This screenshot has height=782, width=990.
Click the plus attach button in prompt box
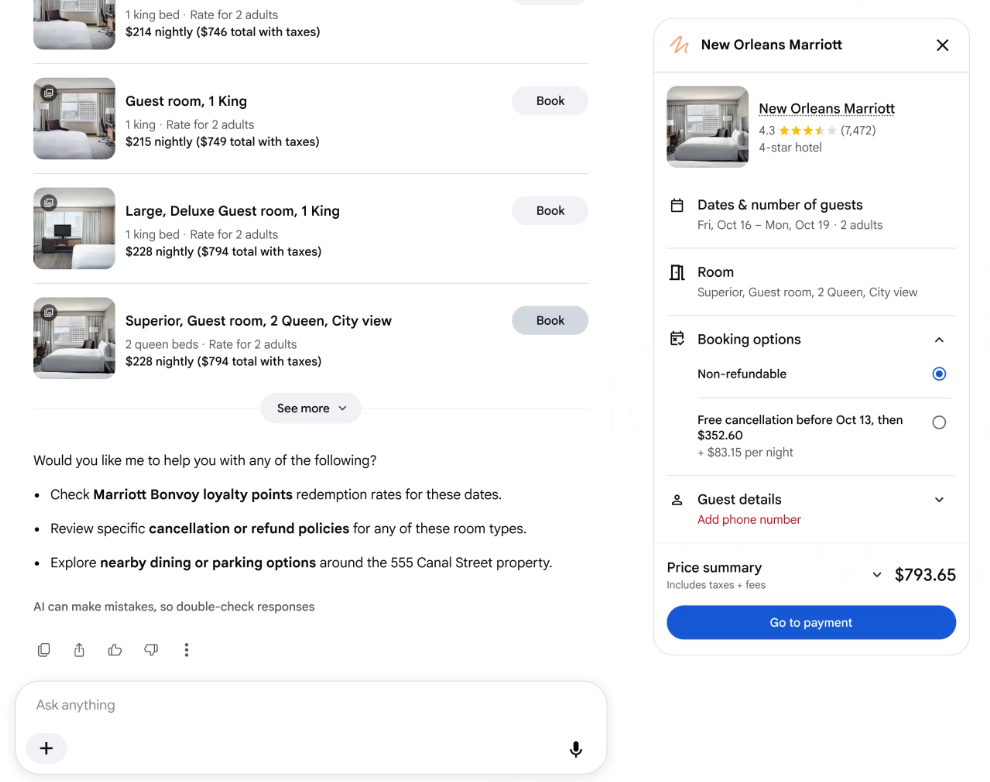[x=46, y=749]
